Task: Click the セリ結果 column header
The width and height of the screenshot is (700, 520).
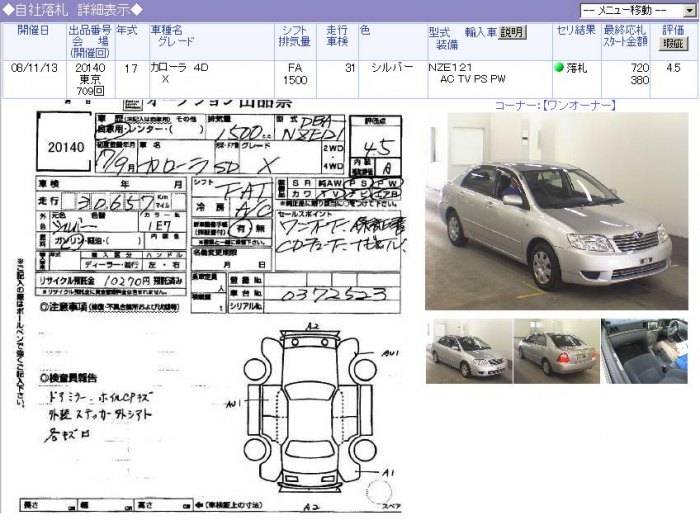Action: tap(576, 30)
